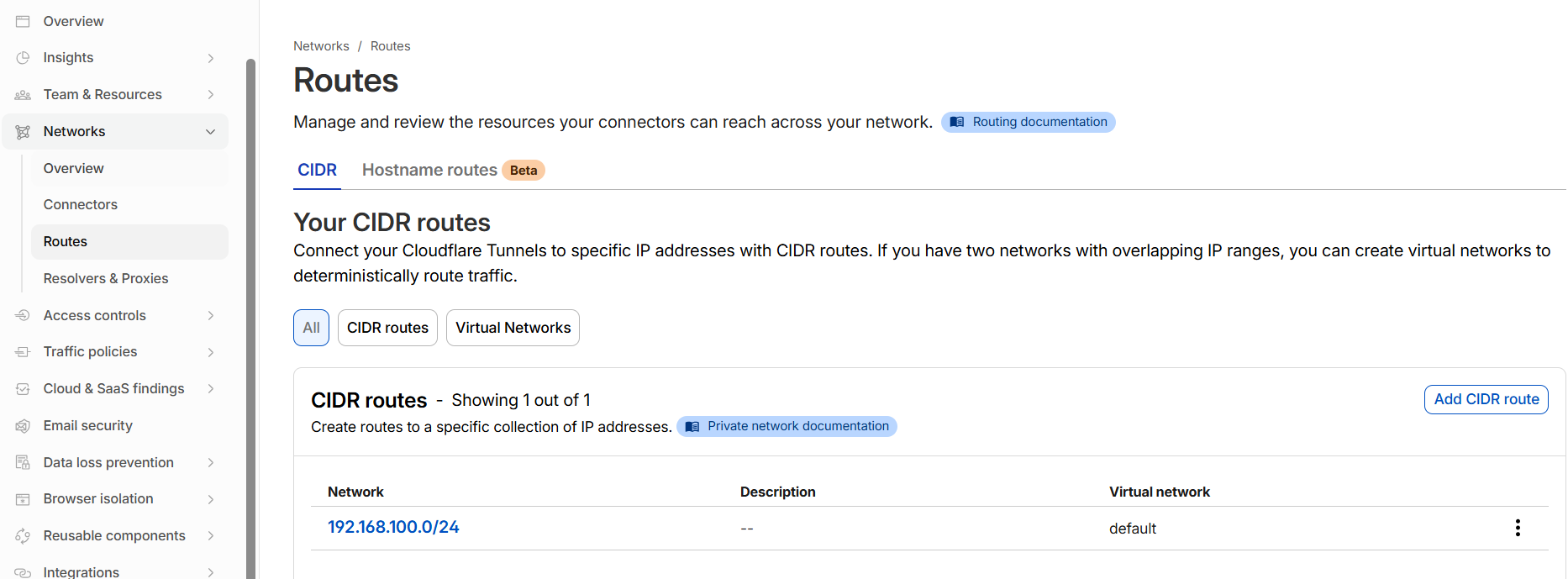1568x579 pixels.
Task: Click the Browser isolation icon
Action: click(x=23, y=499)
